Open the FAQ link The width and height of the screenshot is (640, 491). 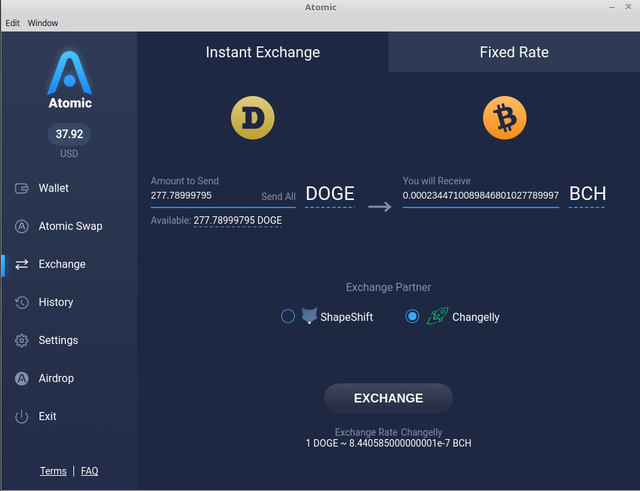click(89, 471)
